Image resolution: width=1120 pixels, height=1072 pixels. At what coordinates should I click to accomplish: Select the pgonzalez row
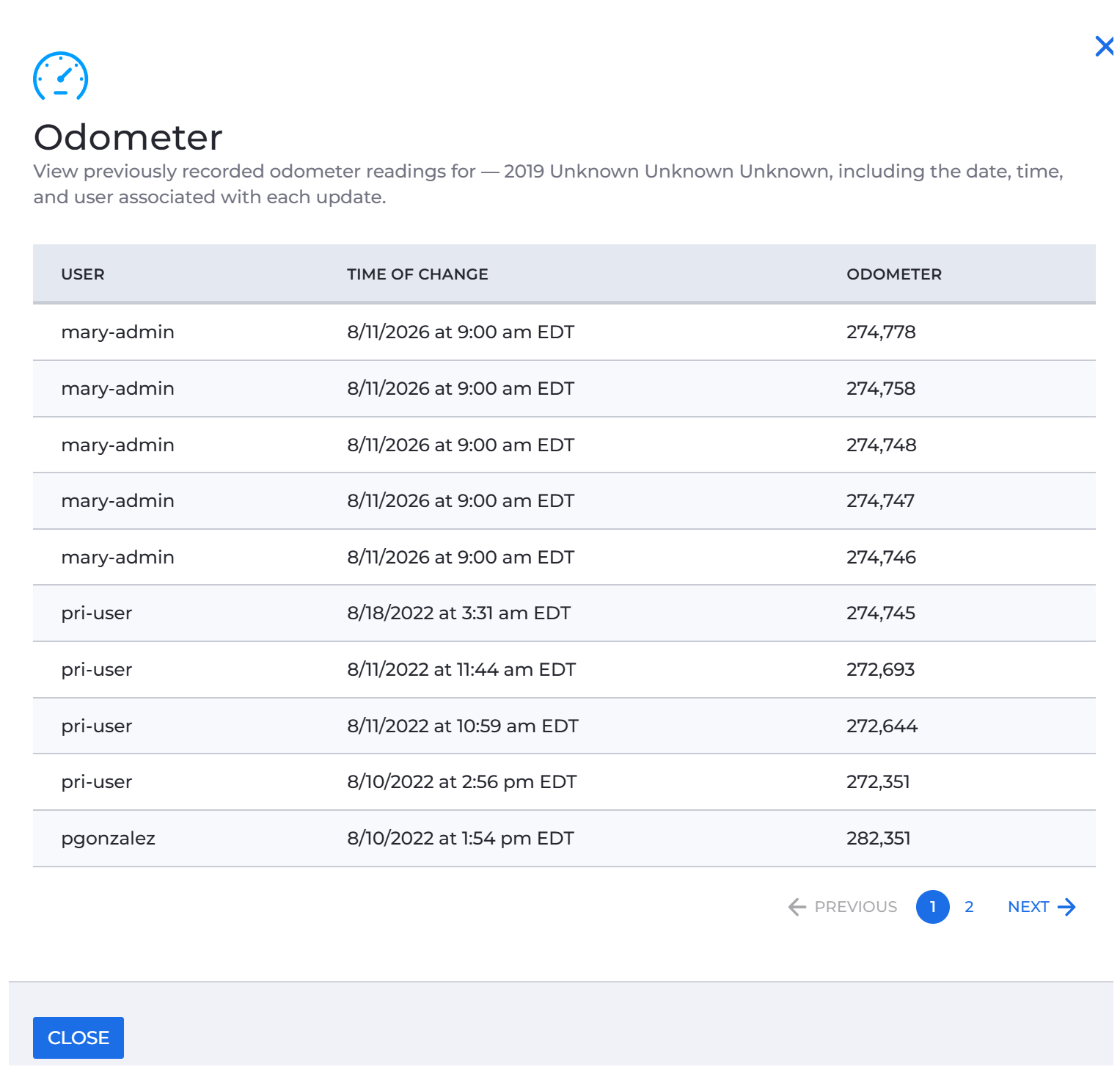tap(564, 839)
